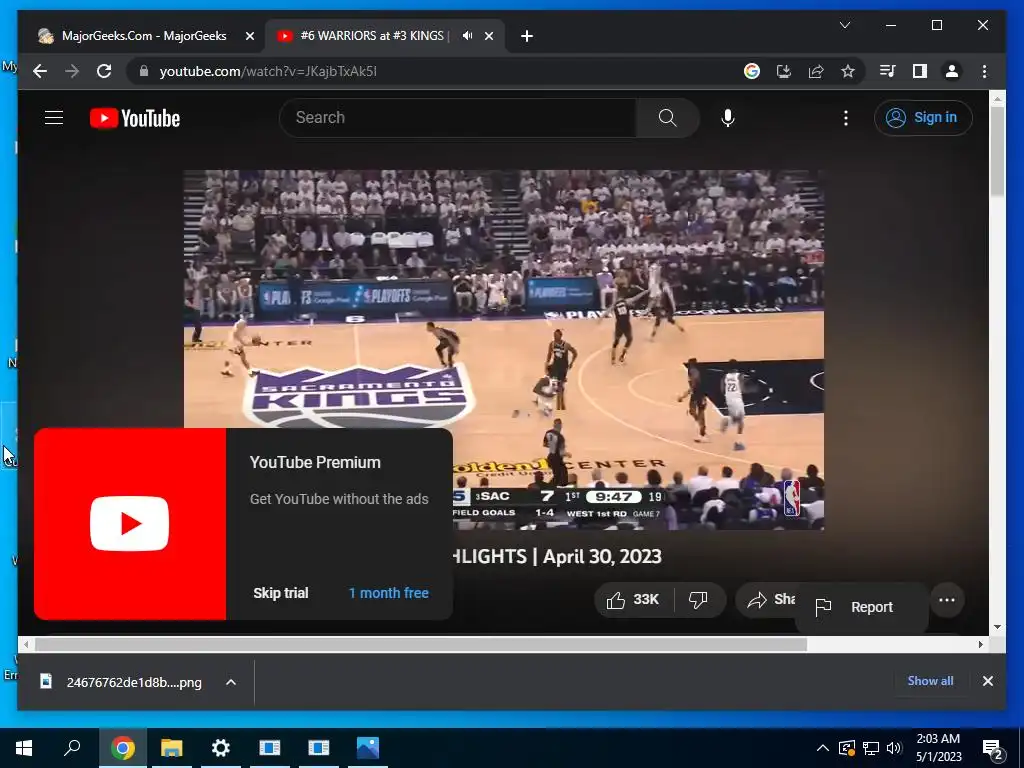Viewport: 1024px width, 768px height.
Task: Go back to the previous page
Action: (40, 71)
